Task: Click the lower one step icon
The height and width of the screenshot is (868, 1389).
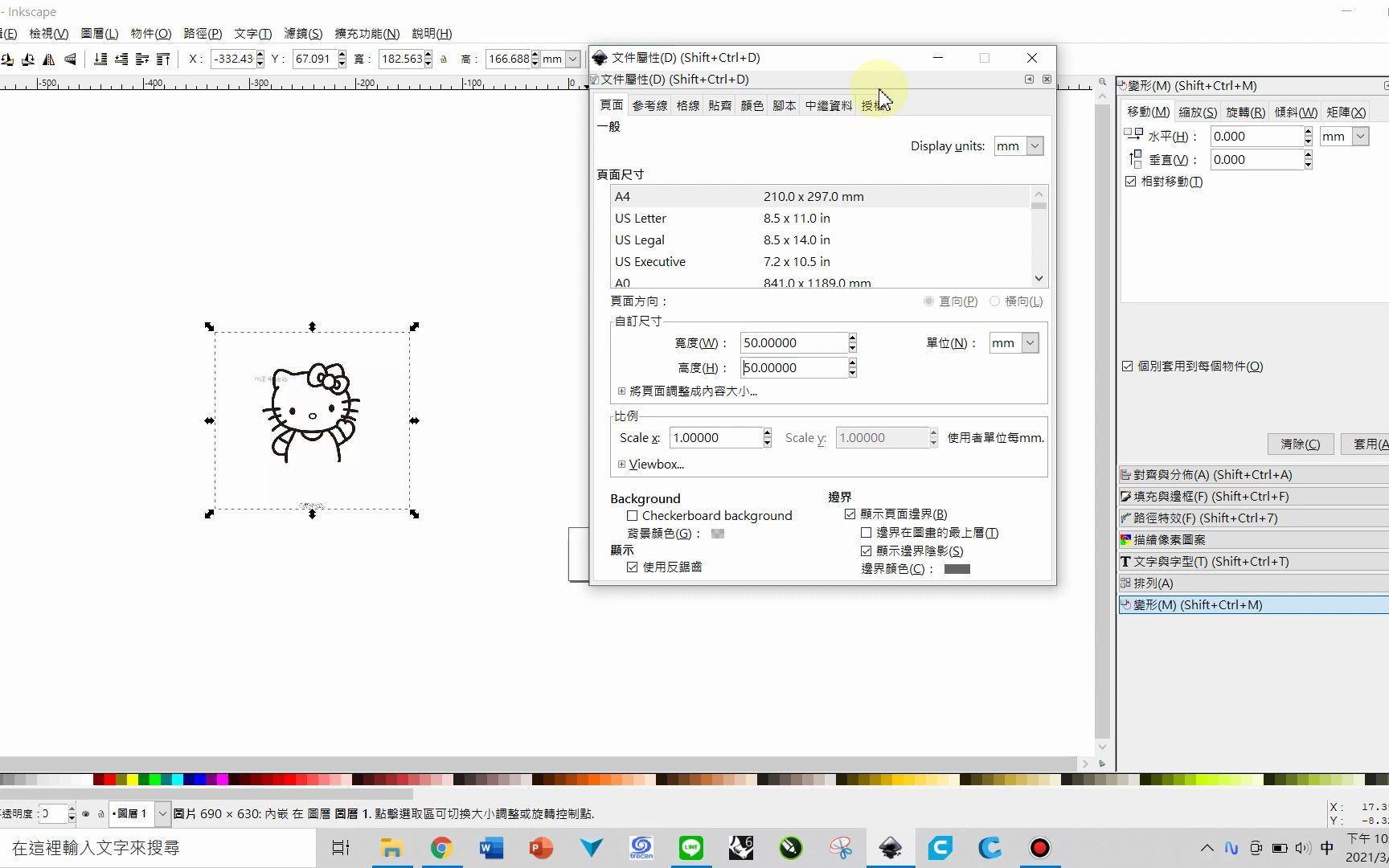Action: (121, 59)
